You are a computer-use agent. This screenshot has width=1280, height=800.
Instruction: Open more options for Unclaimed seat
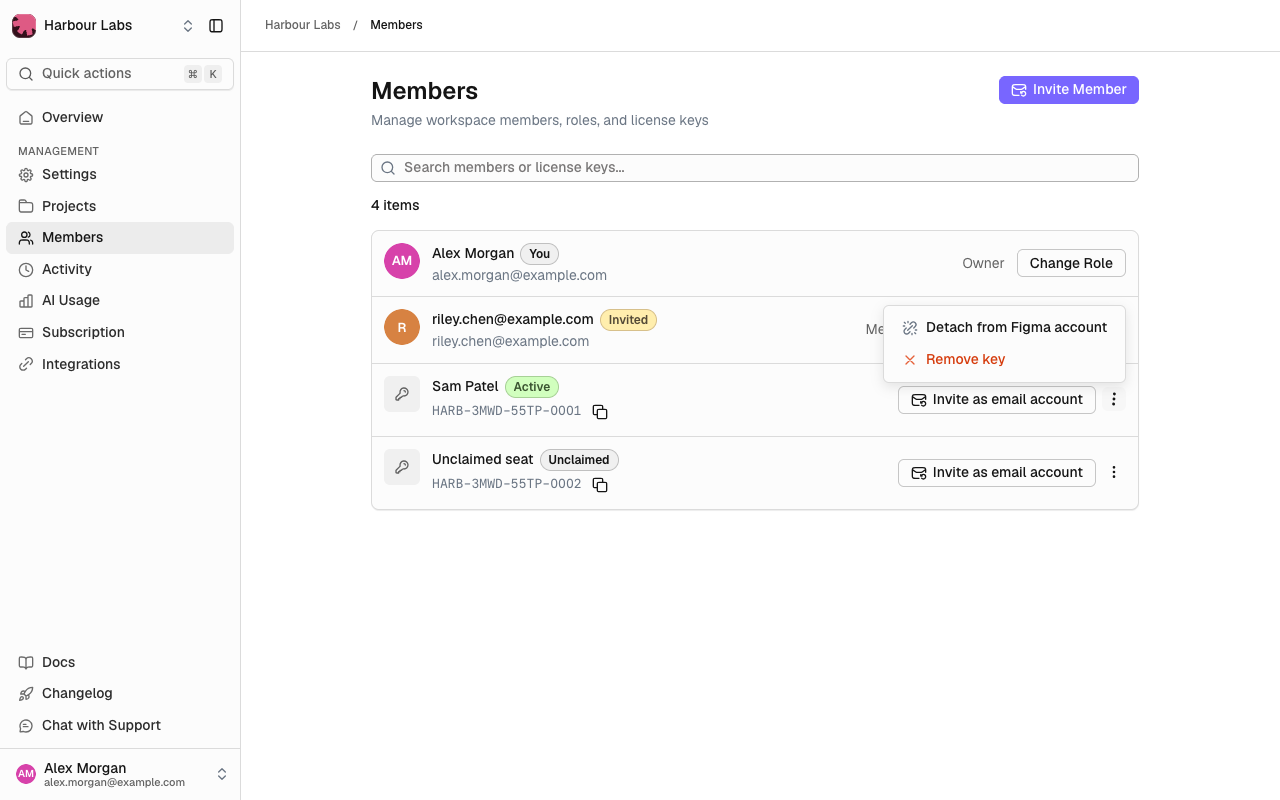pyautogui.click(x=1114, y=472)
